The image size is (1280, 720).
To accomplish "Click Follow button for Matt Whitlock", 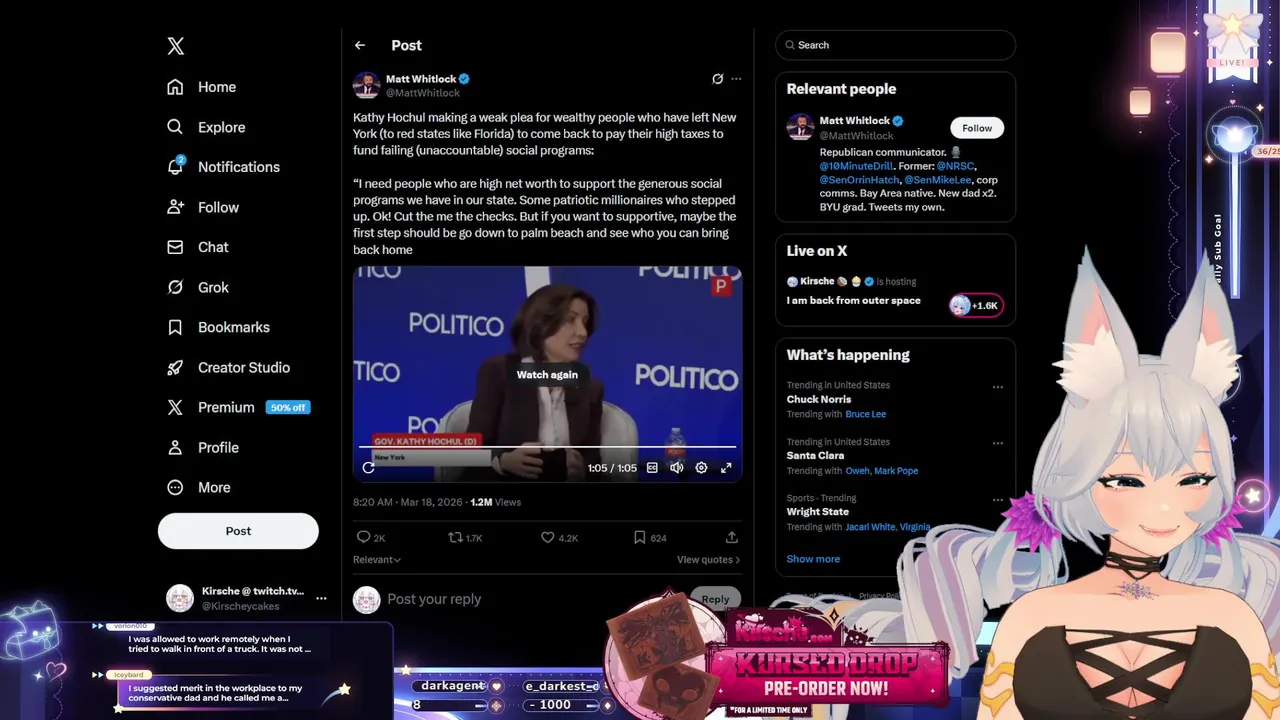I will click(x=977, y=128).
